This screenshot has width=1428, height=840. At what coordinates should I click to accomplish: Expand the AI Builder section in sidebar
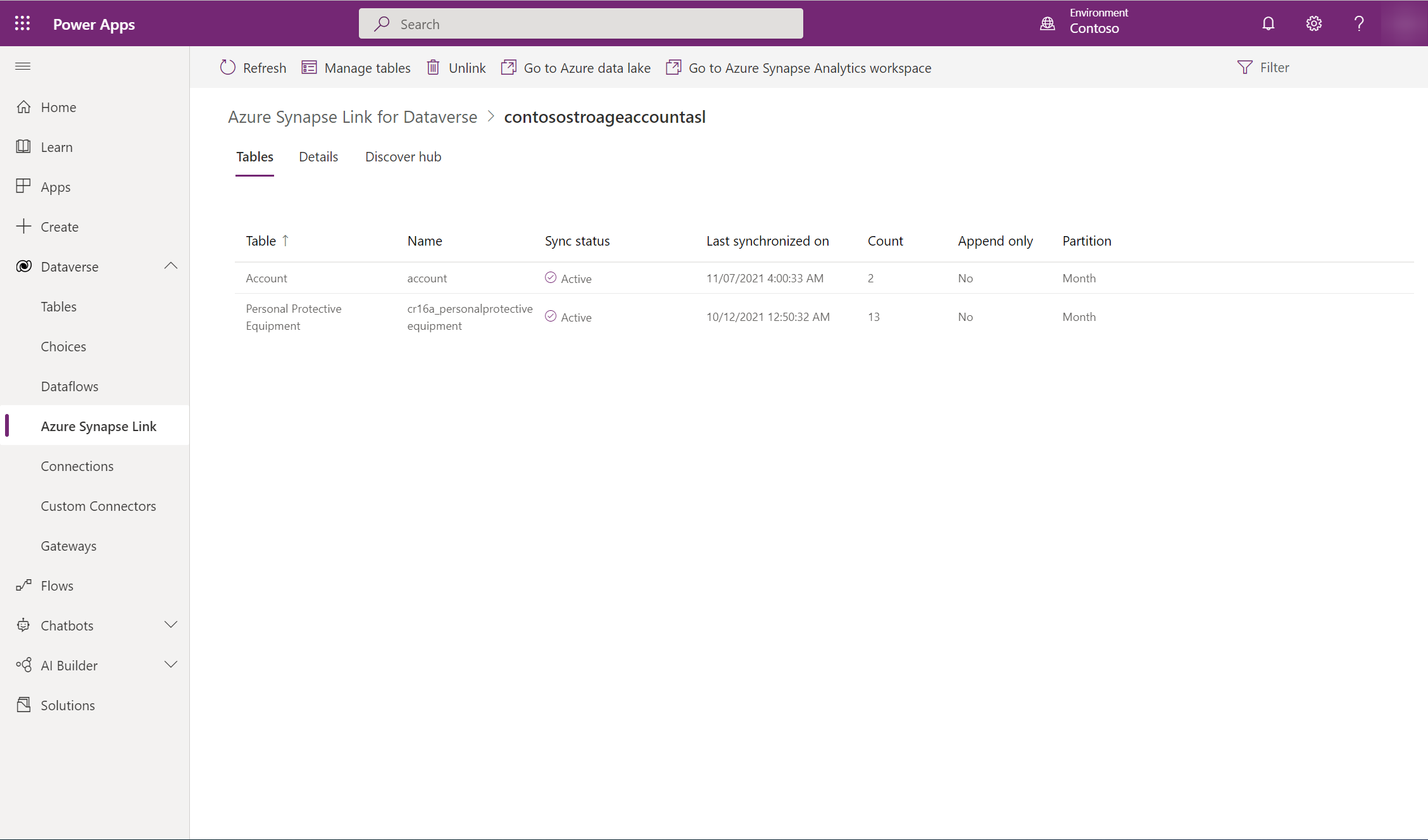[171, 664]
